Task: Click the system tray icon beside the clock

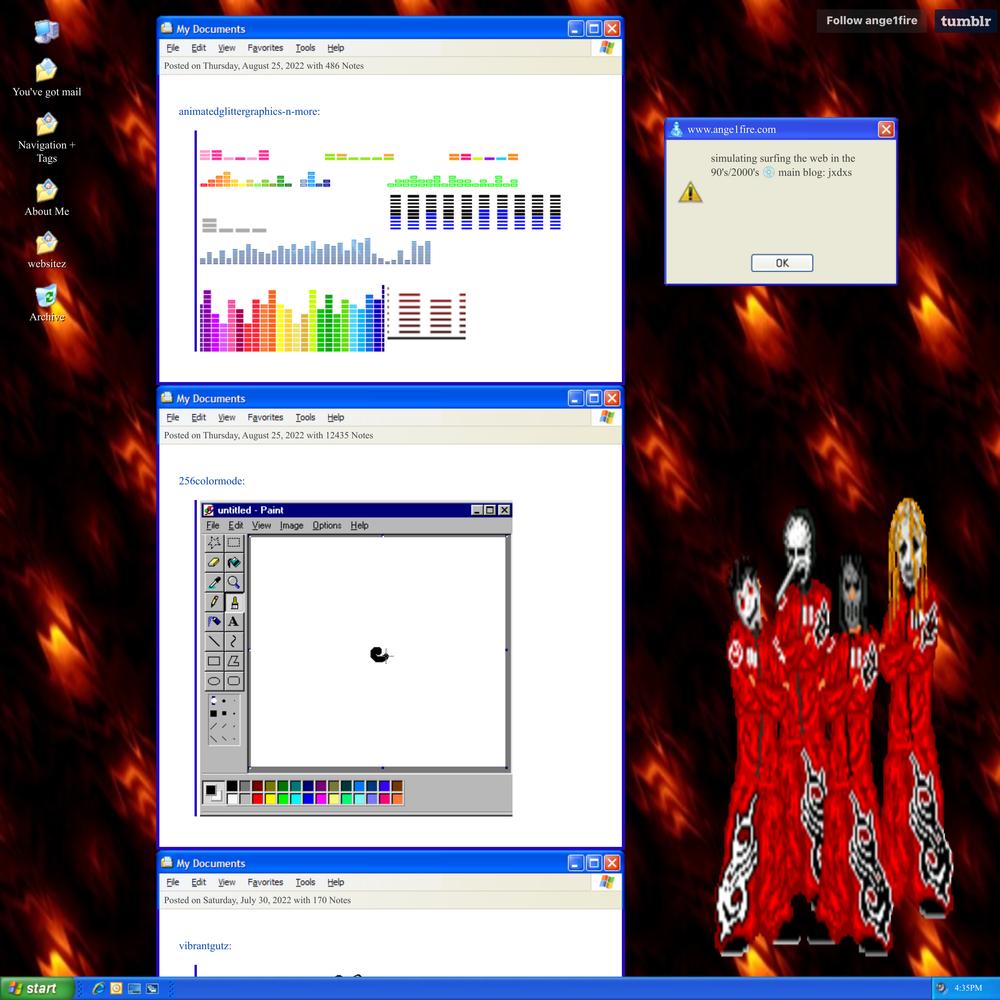Action: pyautogui.click(x=941, y=988)
